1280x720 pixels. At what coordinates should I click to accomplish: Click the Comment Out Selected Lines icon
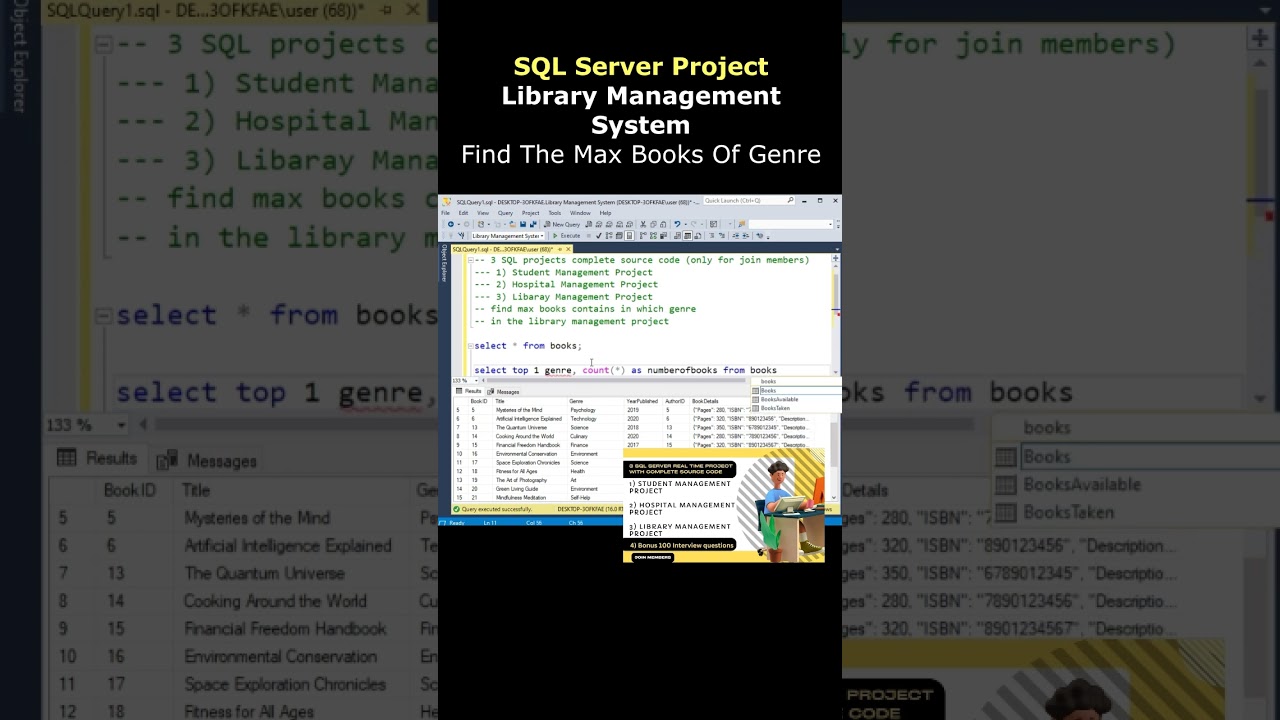[712, 236]
